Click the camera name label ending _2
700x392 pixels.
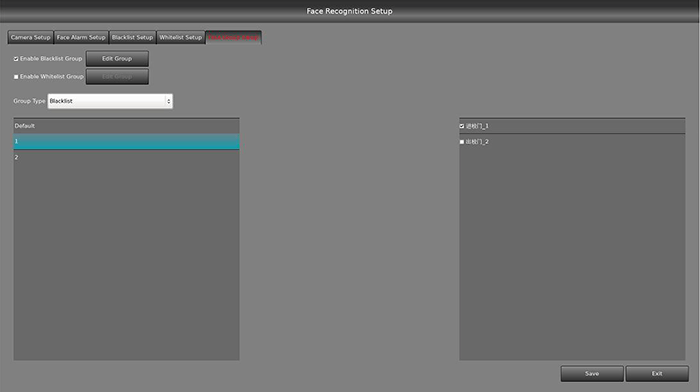tap(477, 142)
